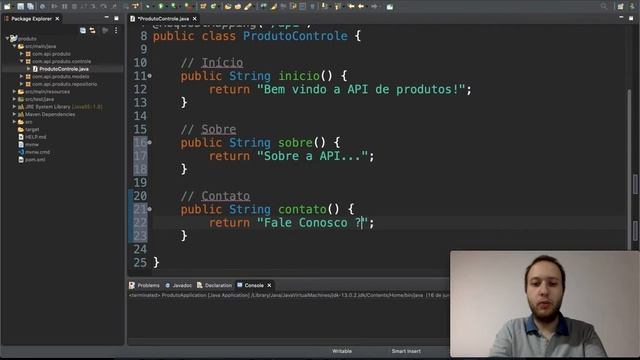The height and width of the screenshot is (360, 640).
Task: Click the Coverage run toolbar icon
Action: [x=174, y=7]
